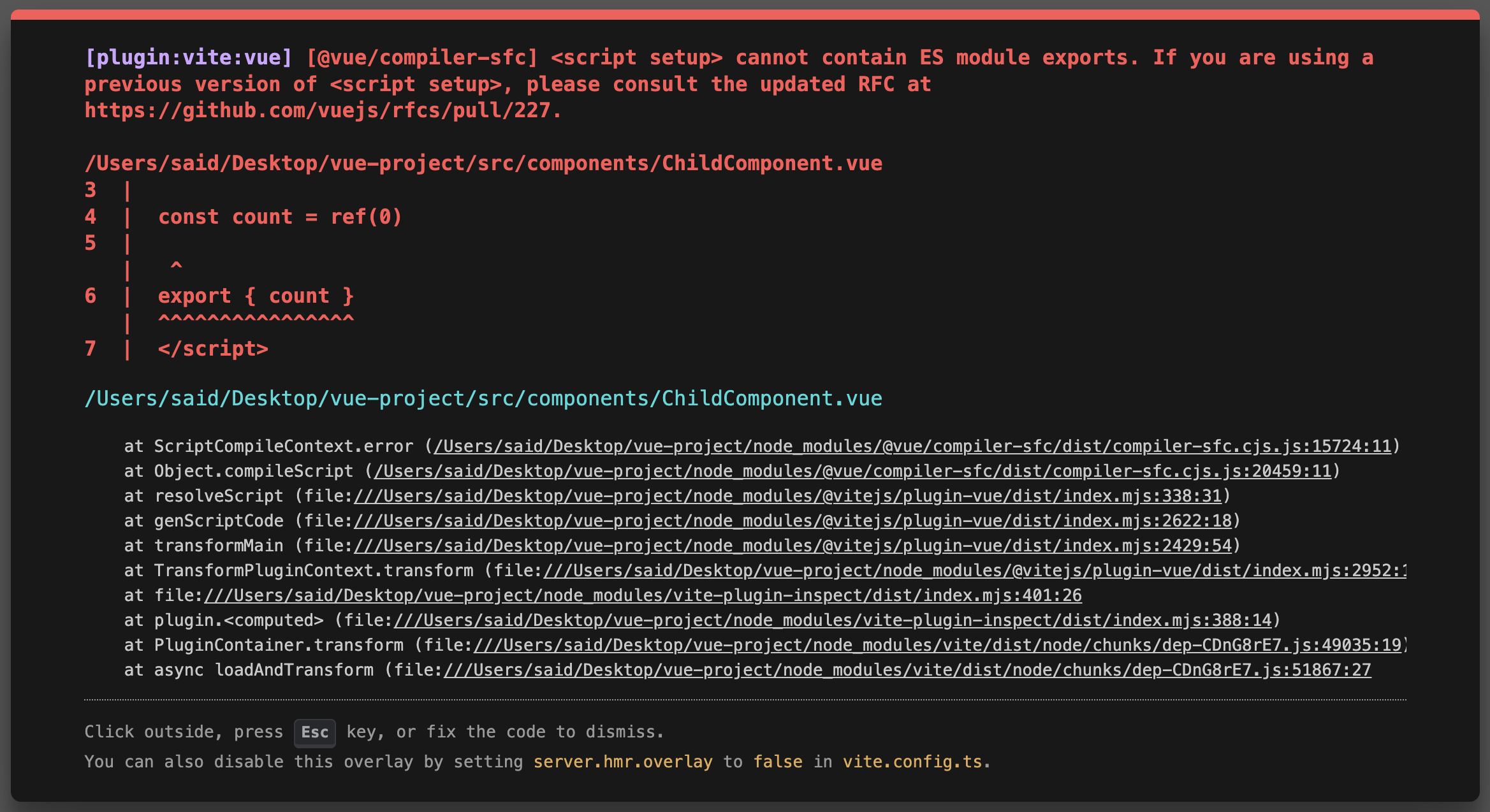Click the export { count } code line
This screenshot has height=812, width=1490.
click(255, 296)
